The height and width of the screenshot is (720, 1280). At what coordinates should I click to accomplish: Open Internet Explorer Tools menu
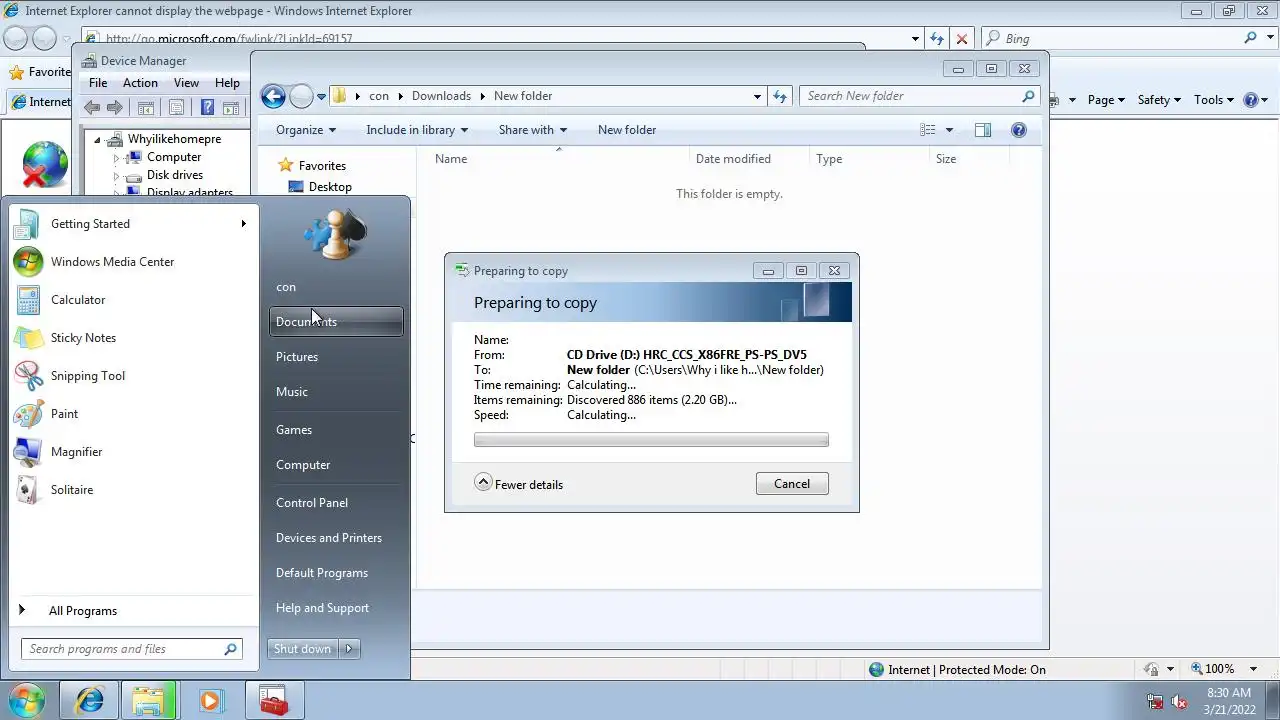point(1214,100)
